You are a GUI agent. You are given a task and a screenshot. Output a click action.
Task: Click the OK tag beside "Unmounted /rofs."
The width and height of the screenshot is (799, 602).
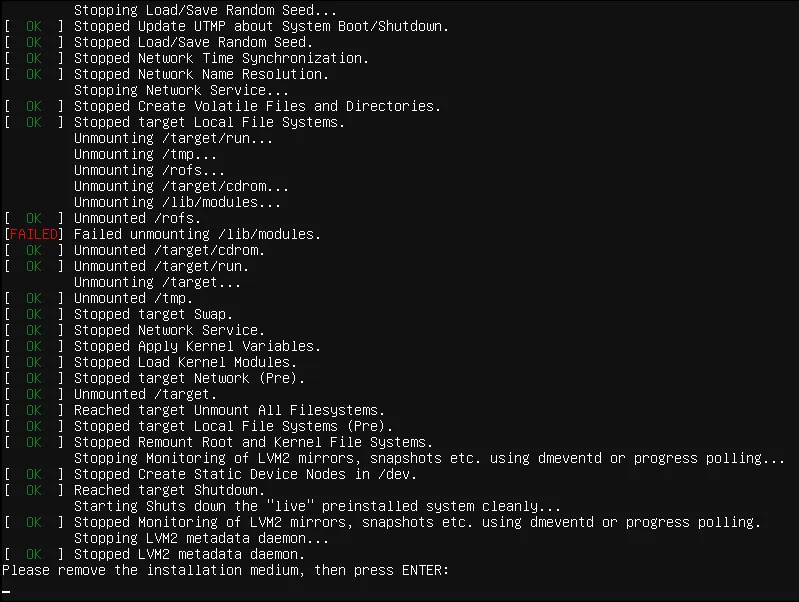(33, 218)
